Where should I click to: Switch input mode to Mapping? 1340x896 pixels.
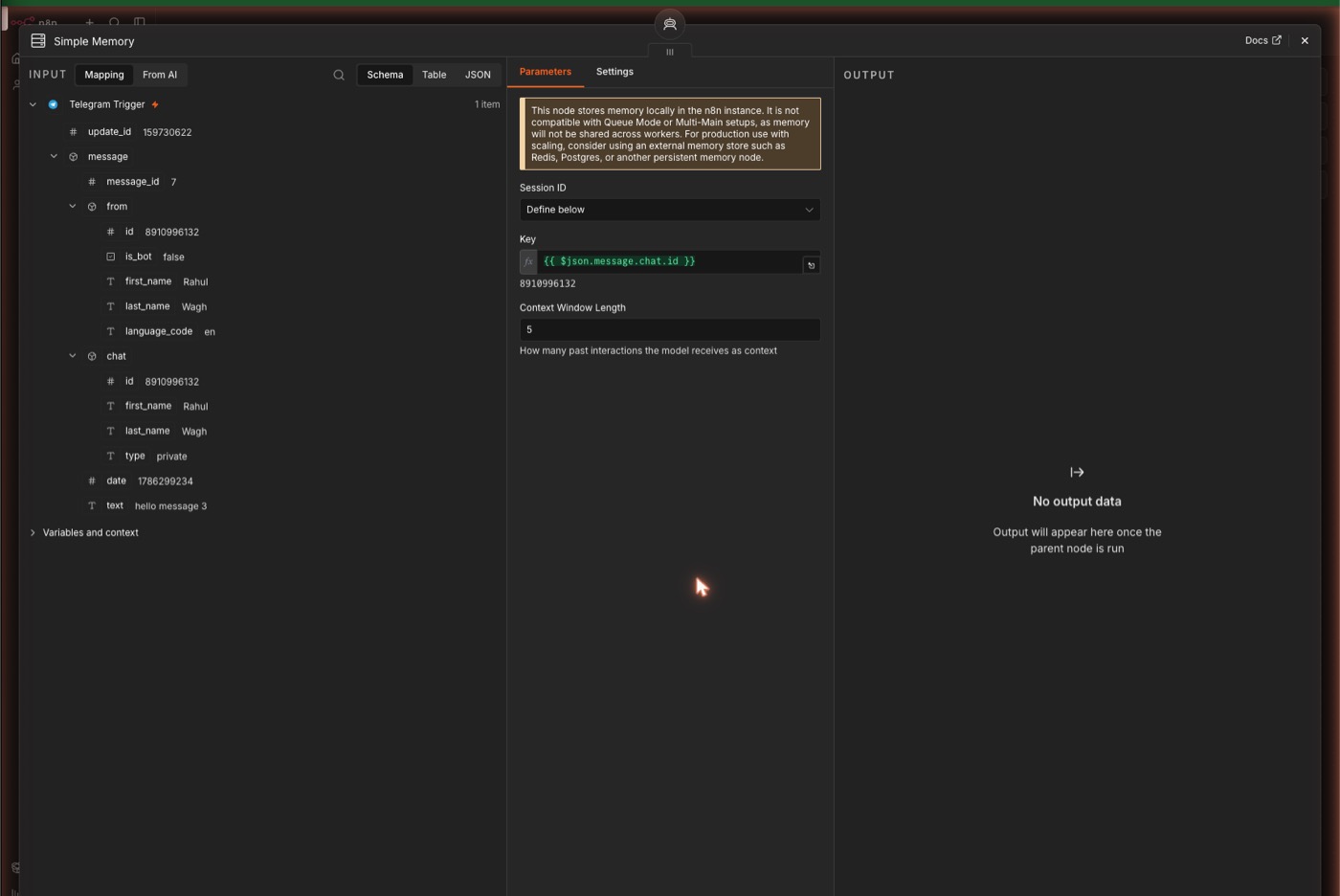pyautogui.click(x=104, y=75)
